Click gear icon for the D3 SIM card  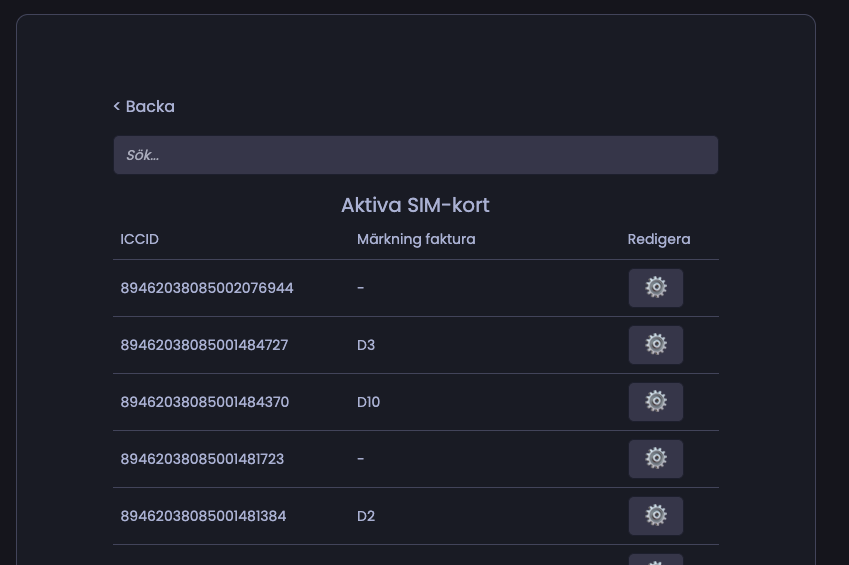(655, 345)
